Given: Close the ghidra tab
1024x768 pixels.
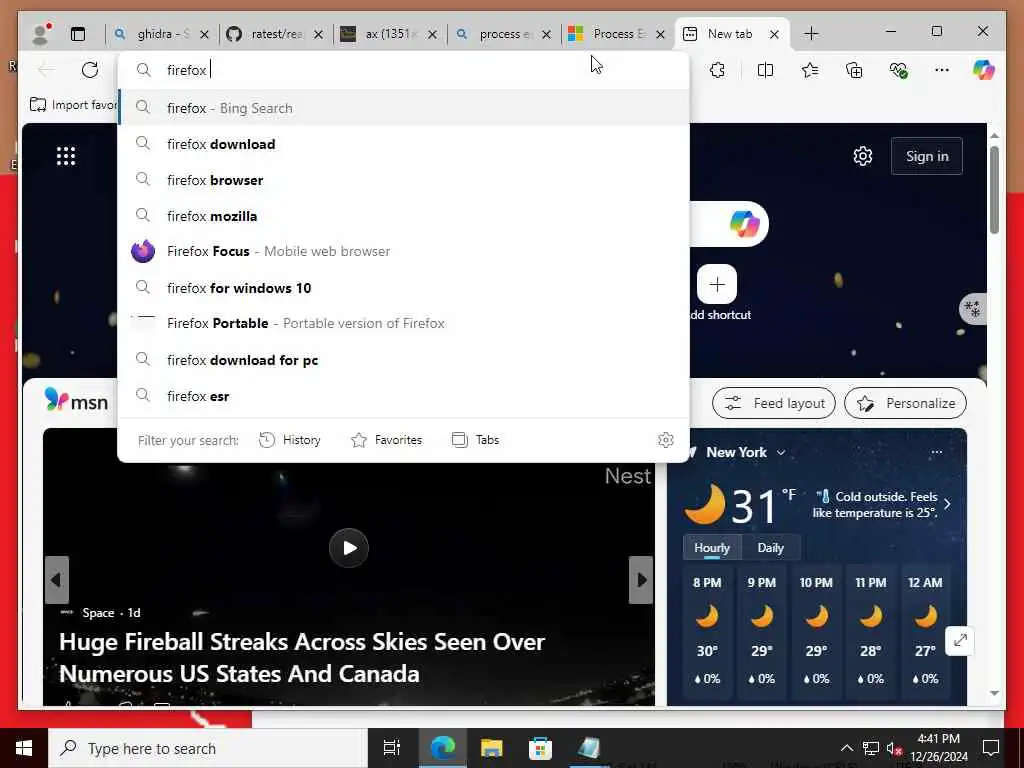Looking at the screenshot, I should click(204, 34).
